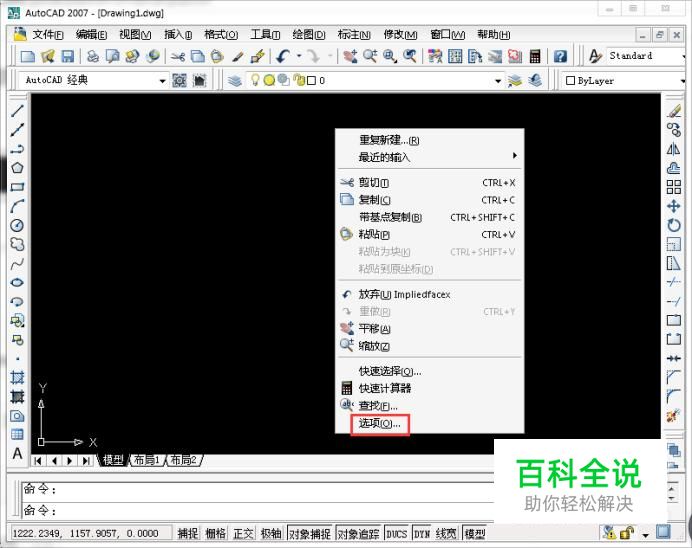Open the QuickCalc calculator toolbar icon

tap(535, 56)
